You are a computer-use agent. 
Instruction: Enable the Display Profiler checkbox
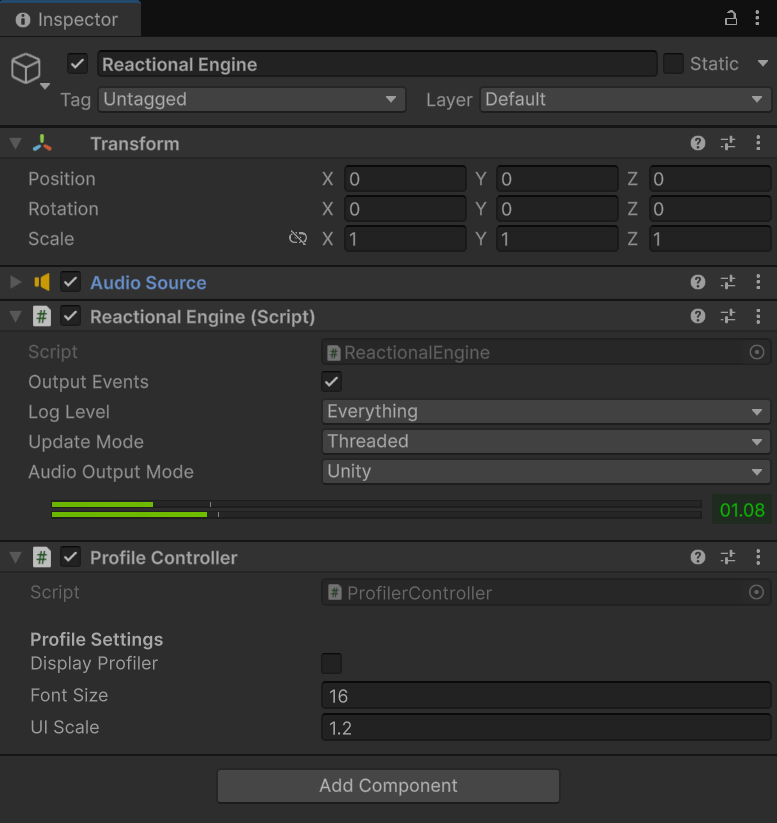pos(332,664)
